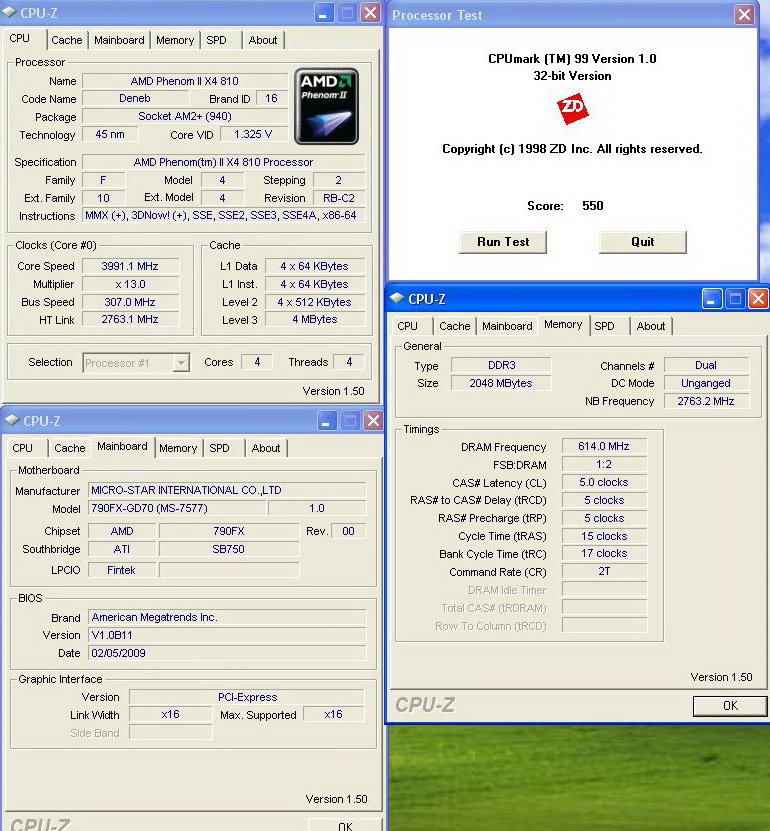This screenshot has width=770, height=831.
Task: Open Cache tab in top-left CPU-Z window
Action: [67, 40]
